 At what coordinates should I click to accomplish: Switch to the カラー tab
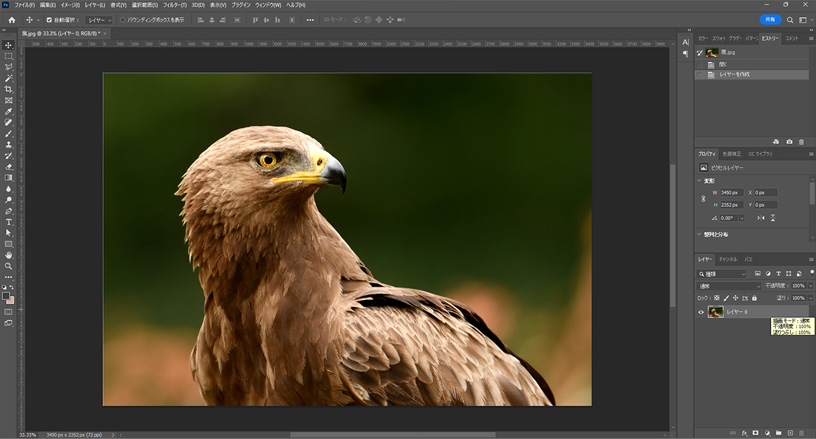tap(703, 38)
